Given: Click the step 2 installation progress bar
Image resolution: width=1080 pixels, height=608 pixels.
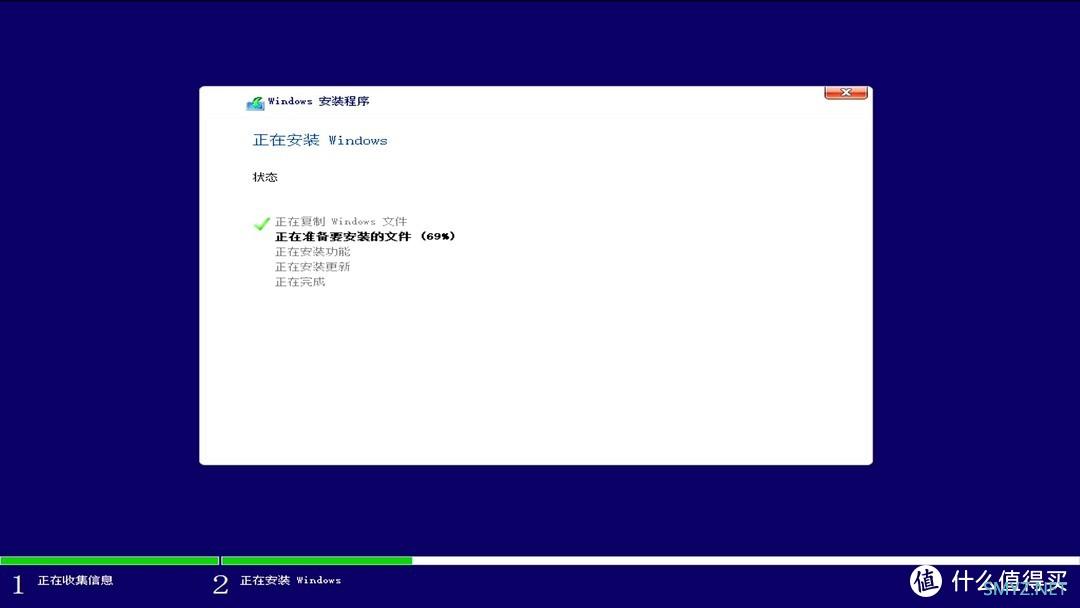Looking at the screenshot, I should click(650, 560).
